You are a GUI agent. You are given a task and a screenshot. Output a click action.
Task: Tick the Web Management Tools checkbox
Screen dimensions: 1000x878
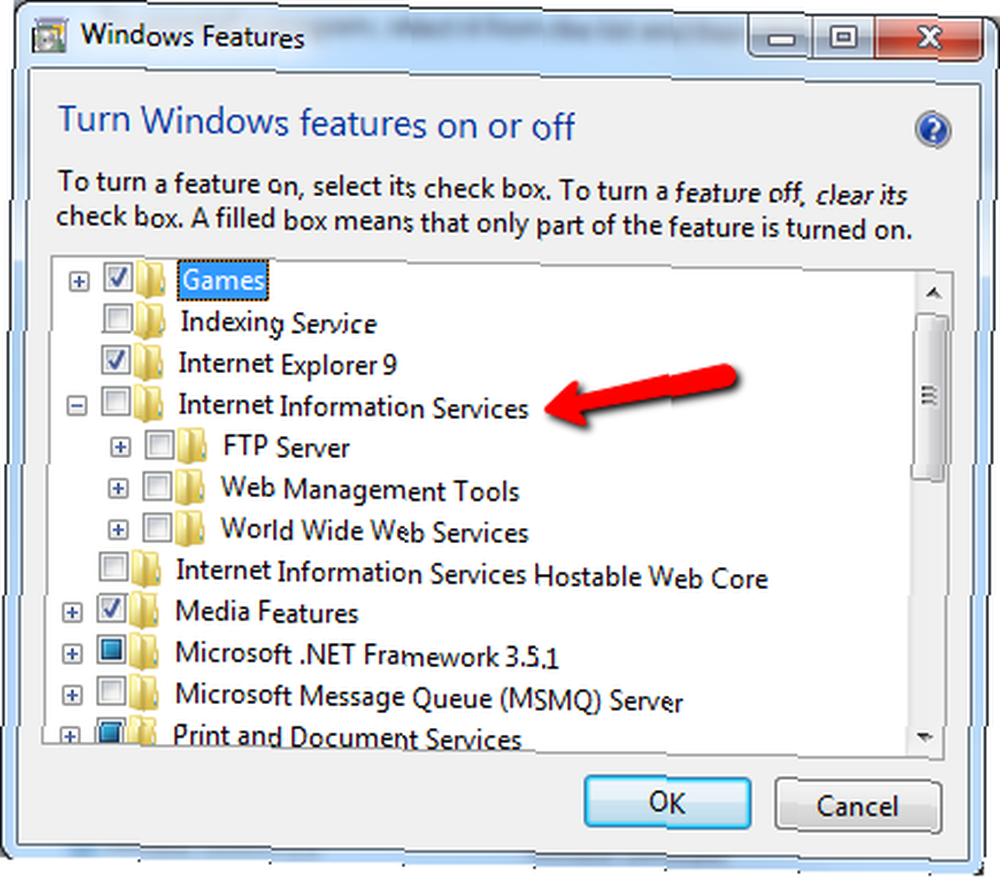[x=158, y=487]
